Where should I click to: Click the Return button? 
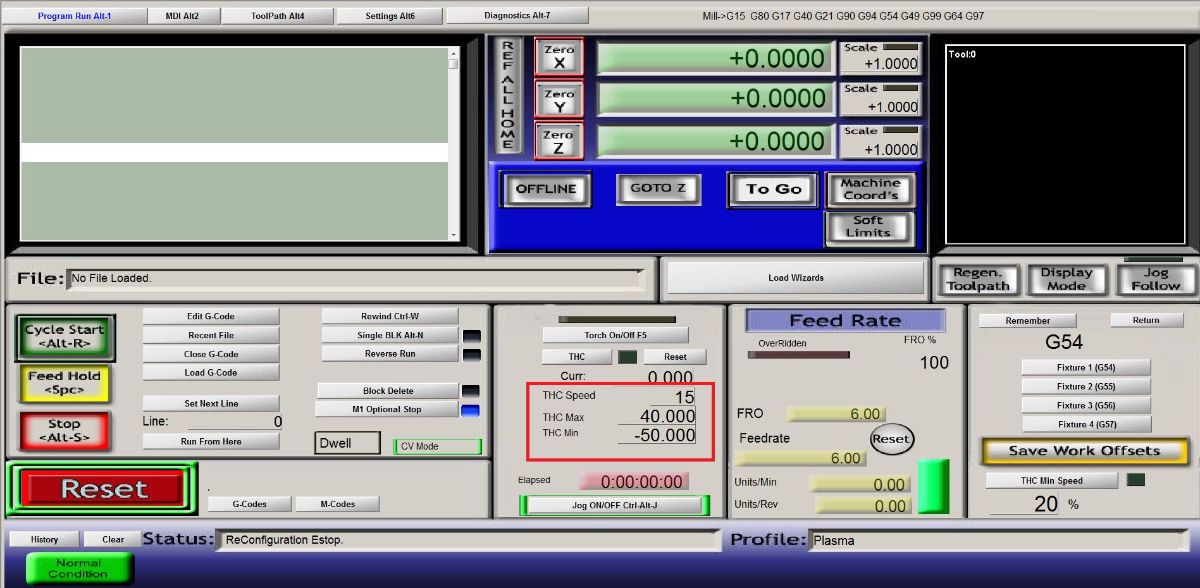pos(1146,320)
